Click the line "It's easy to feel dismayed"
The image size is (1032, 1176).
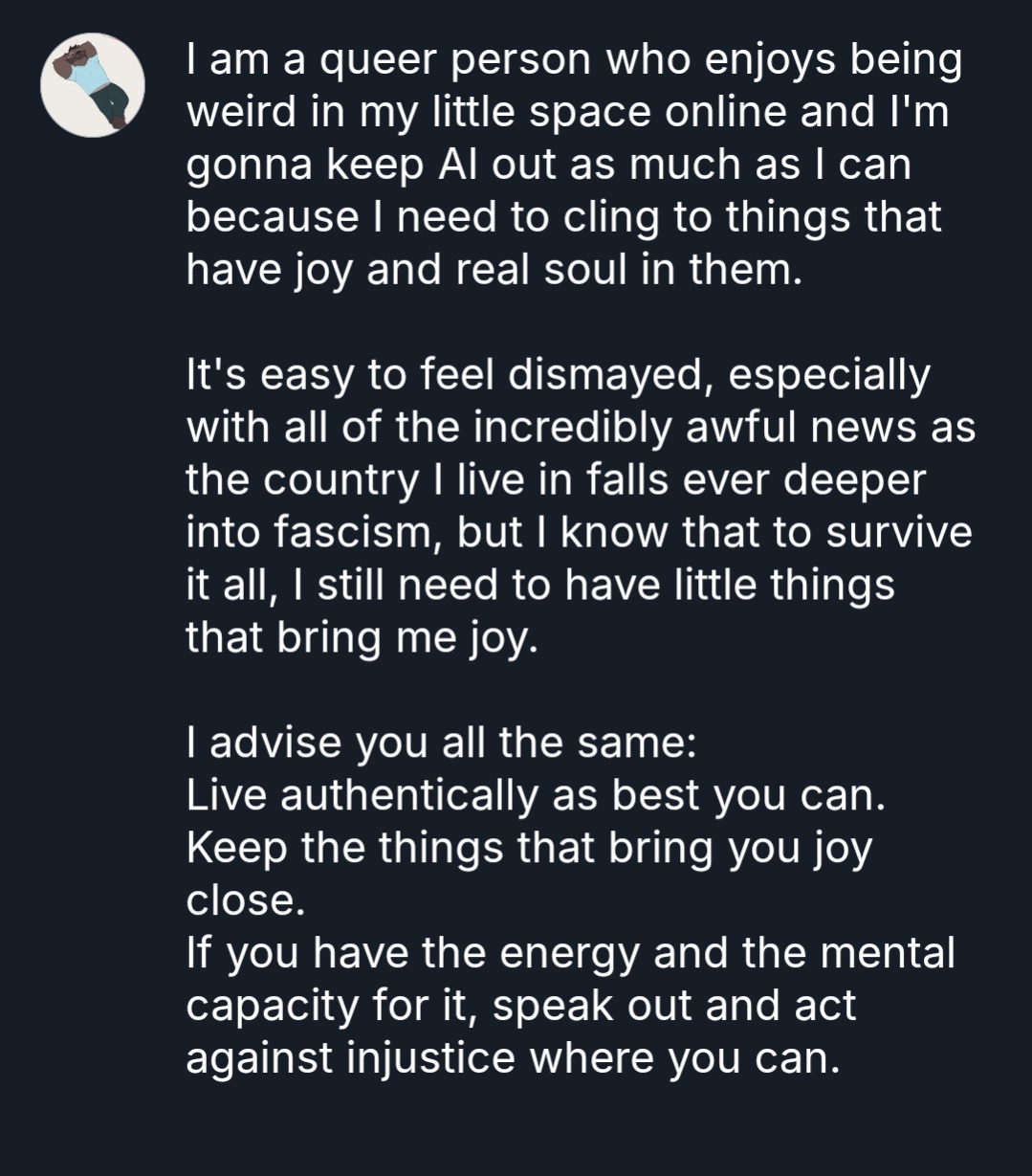point(558,374)
